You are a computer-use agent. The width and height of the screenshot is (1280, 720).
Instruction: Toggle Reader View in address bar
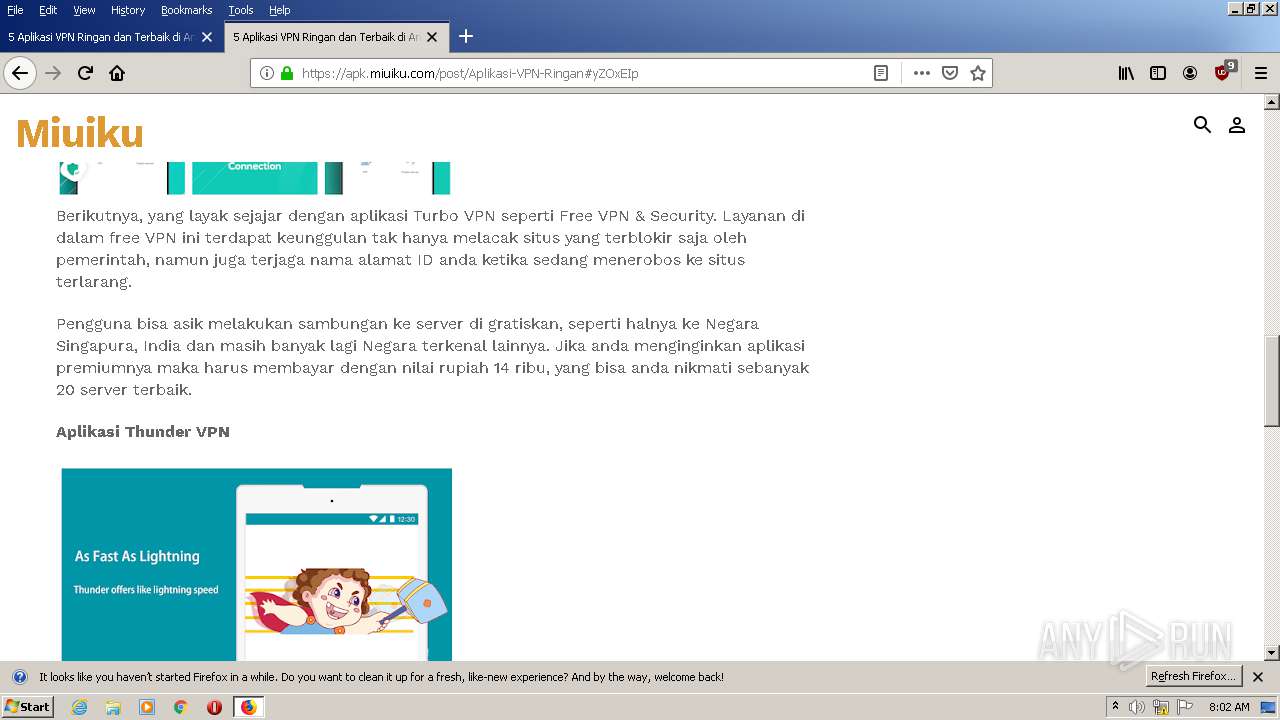(x=881, y=73)
